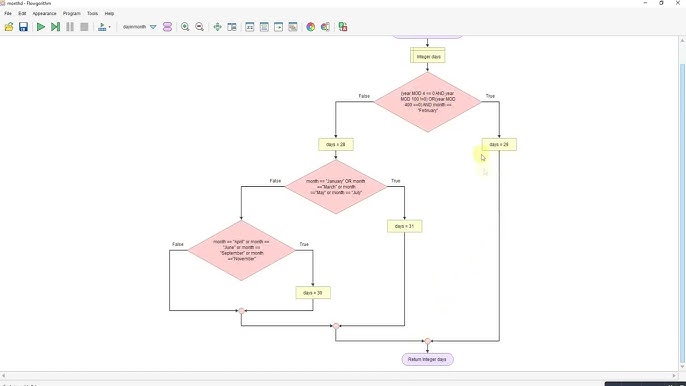
Task: Open a file using the folder icon
Action: [9, 27]
